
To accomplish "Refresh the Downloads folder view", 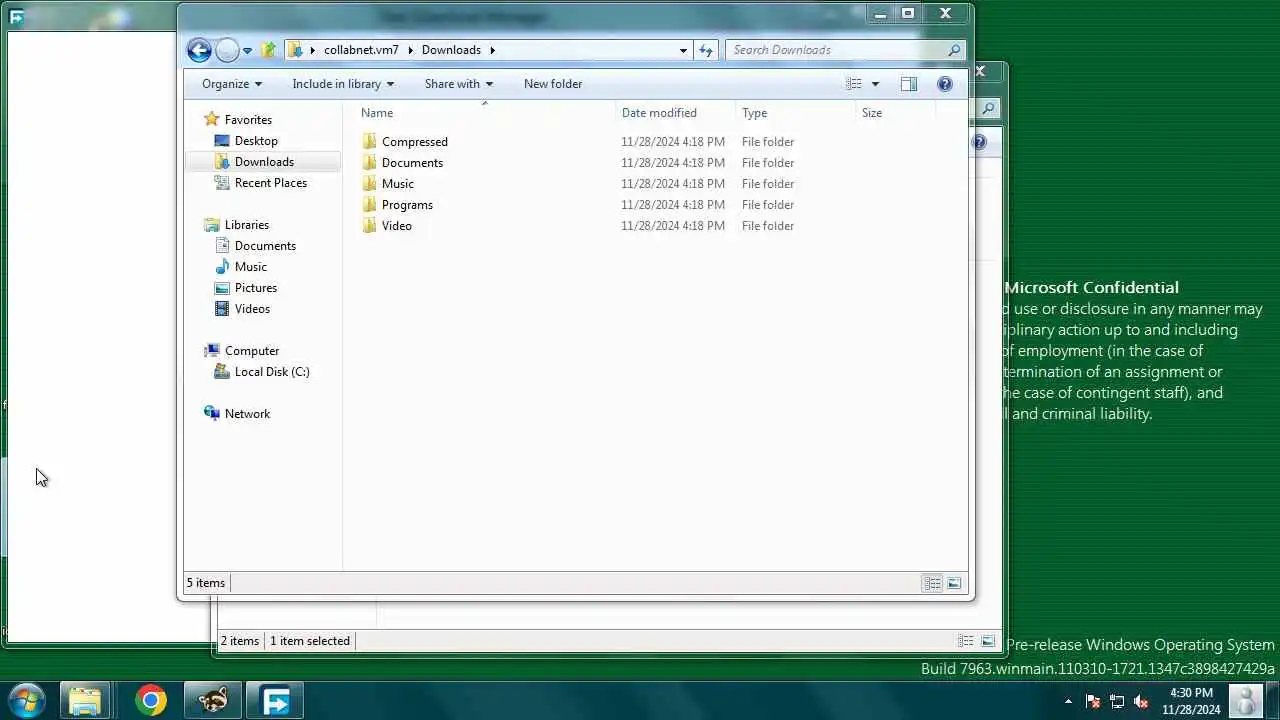I will (706, 50).
